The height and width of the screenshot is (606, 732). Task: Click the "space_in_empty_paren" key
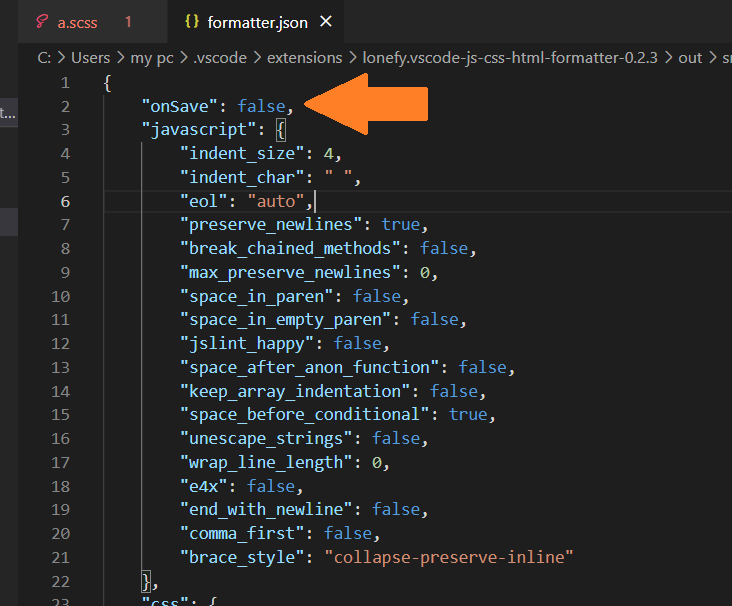point(286,320)
